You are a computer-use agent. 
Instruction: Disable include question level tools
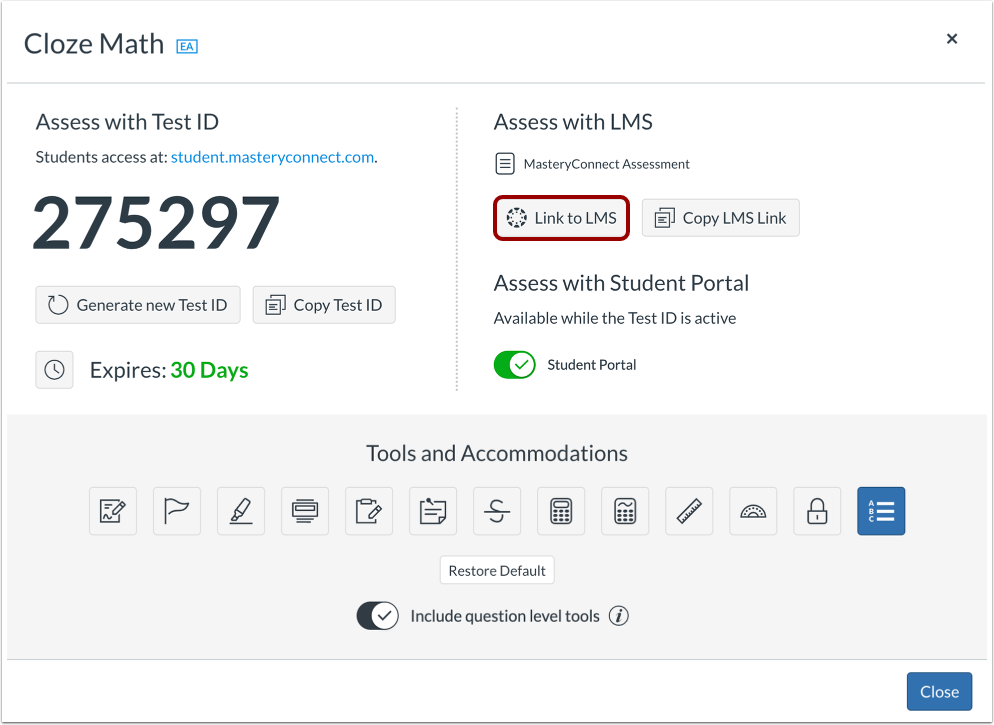pyautogui.click(x=377, y=616)
